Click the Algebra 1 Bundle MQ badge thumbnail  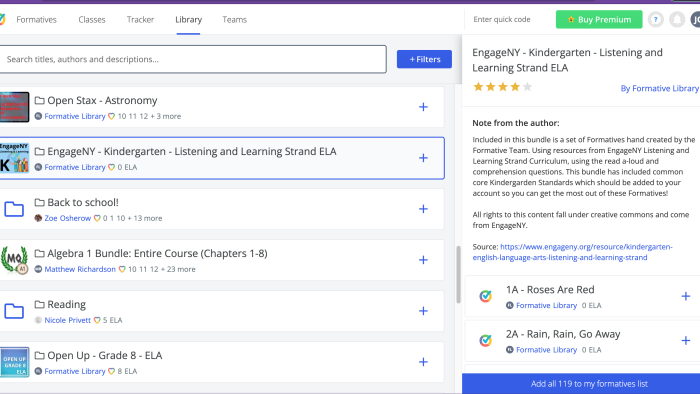point(14,260)
